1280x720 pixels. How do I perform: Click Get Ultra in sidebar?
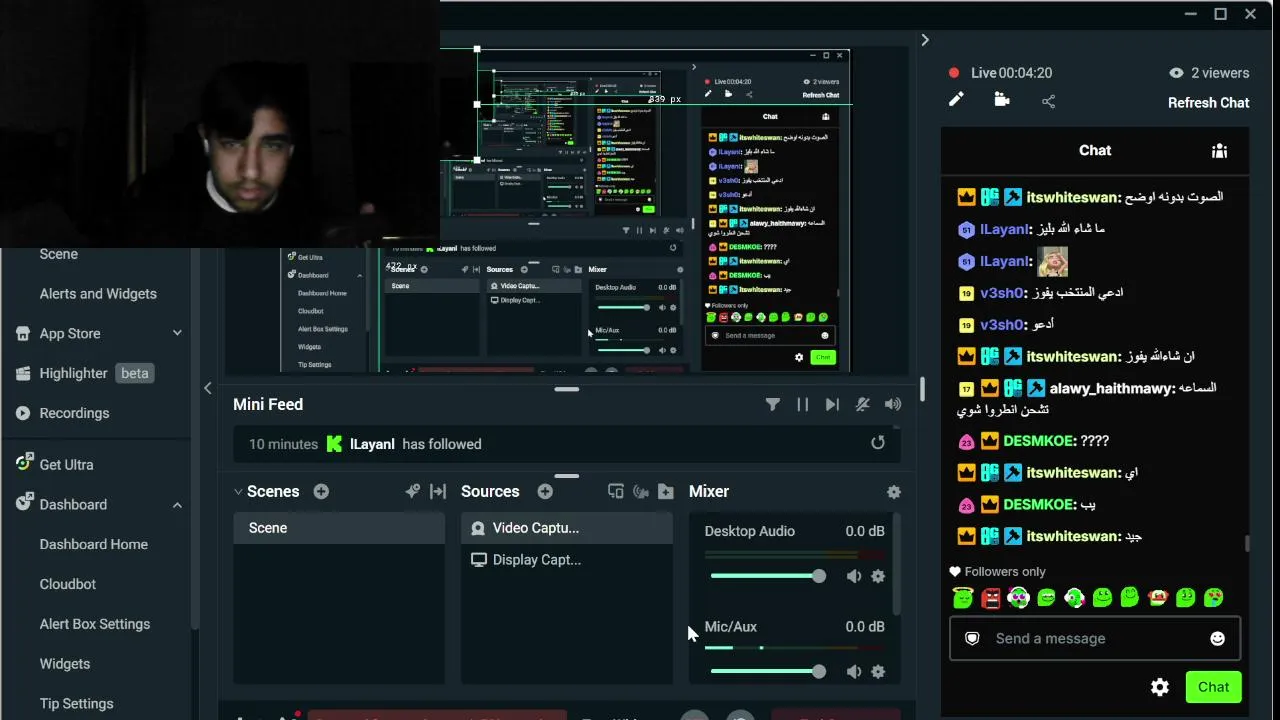point(66,464)
